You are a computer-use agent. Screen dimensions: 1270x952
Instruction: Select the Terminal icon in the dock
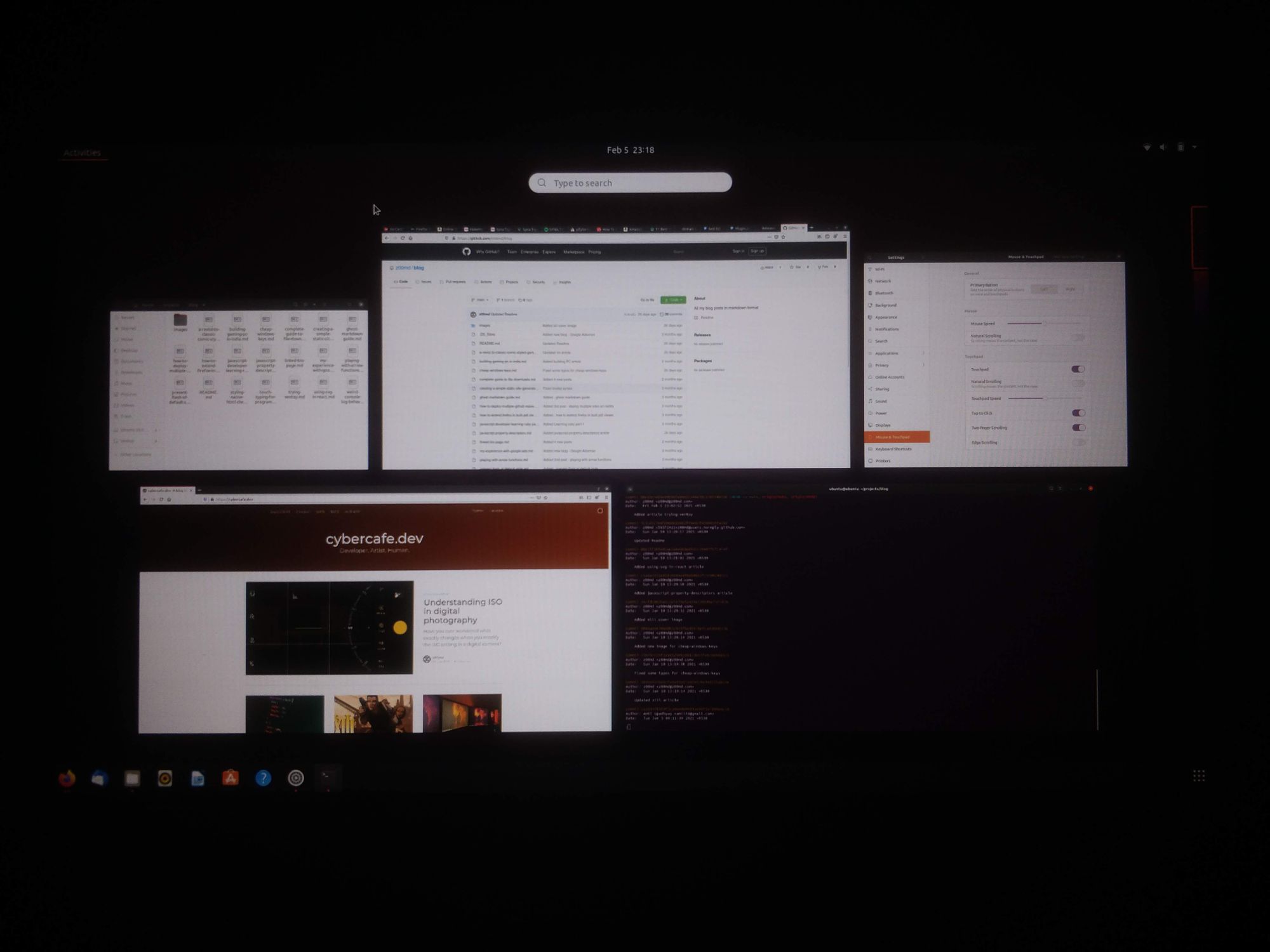coord(328,777)
